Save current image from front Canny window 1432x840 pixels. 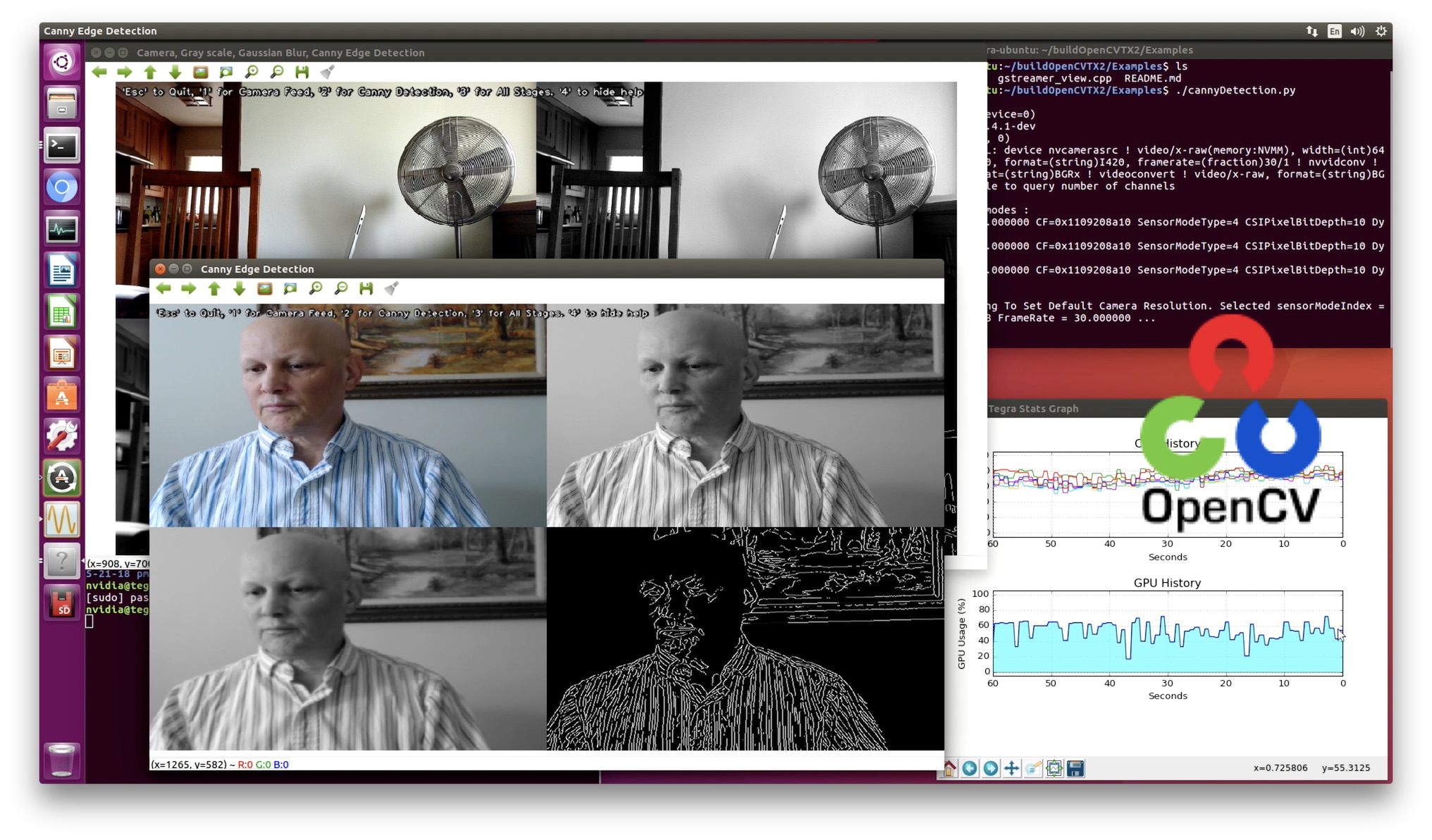pyautogui.click(x=366, y=288)
